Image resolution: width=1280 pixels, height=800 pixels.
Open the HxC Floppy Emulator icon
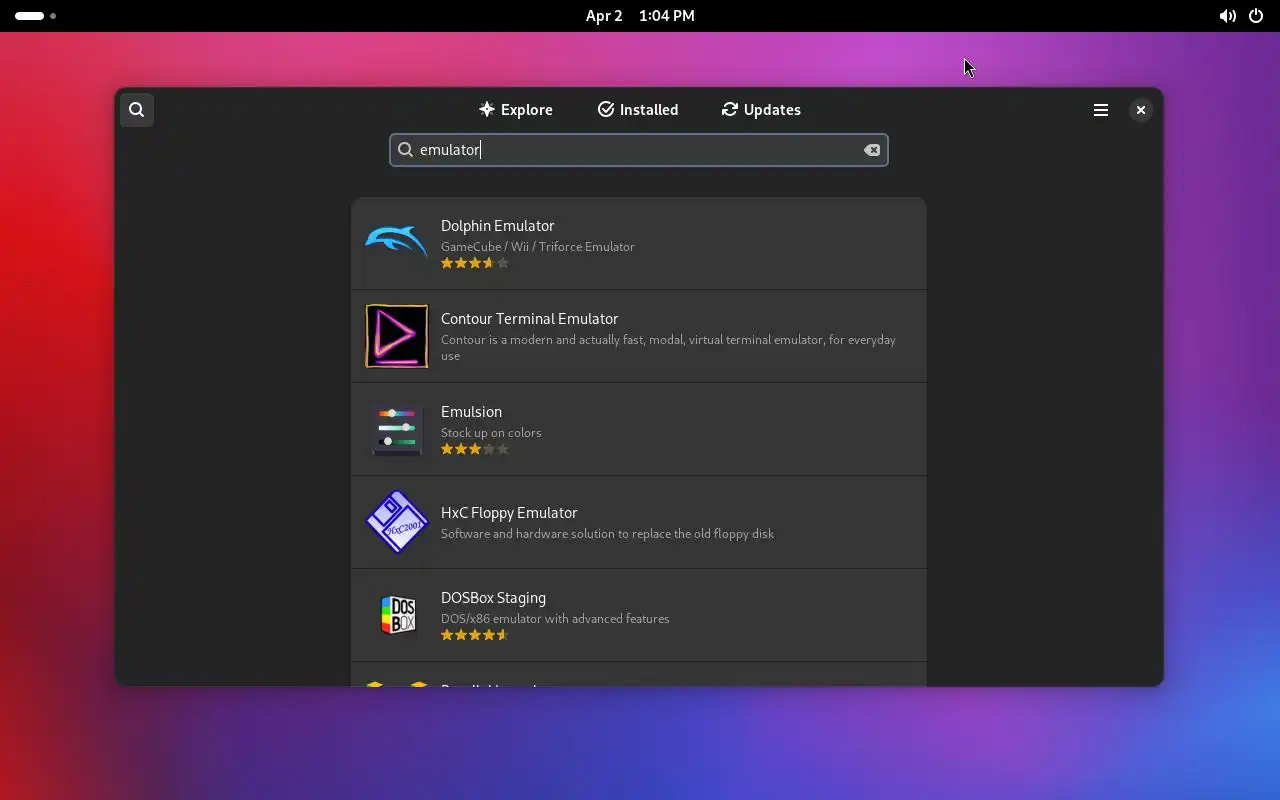tap(397, 522)
